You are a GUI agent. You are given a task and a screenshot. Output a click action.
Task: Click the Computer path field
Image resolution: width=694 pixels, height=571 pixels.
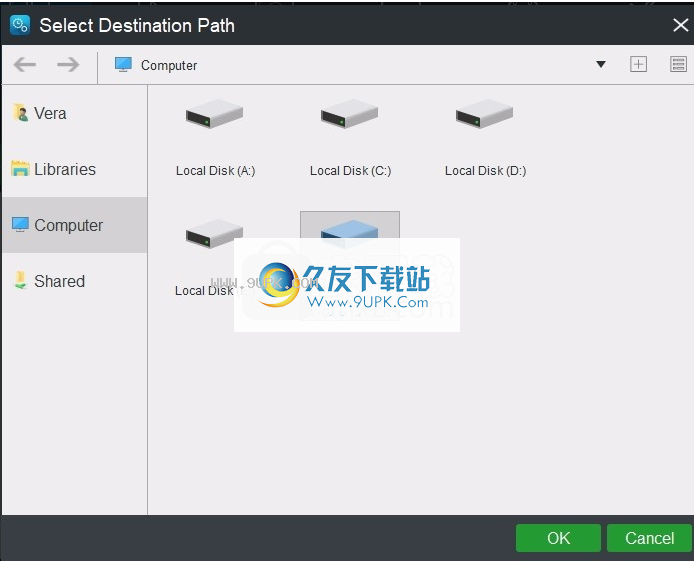[354, 65]
